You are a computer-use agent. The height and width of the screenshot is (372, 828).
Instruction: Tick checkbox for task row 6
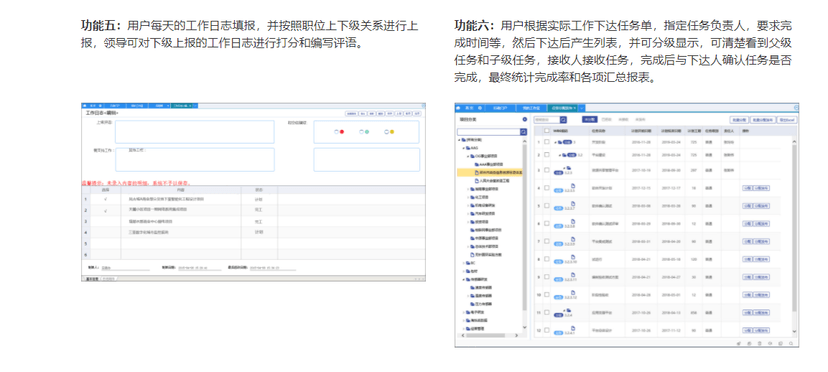coord(547,223)
